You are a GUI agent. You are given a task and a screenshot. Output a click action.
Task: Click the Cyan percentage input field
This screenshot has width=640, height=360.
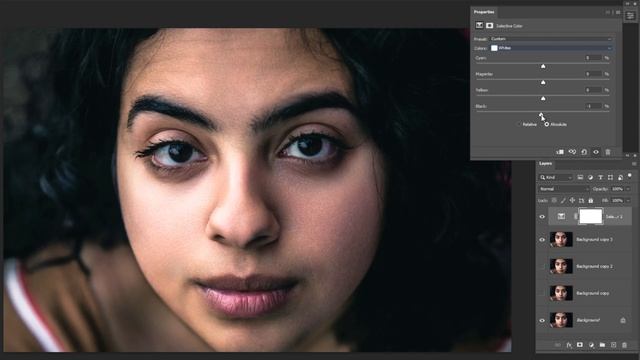pyautogui.click(x=593, y=58)
